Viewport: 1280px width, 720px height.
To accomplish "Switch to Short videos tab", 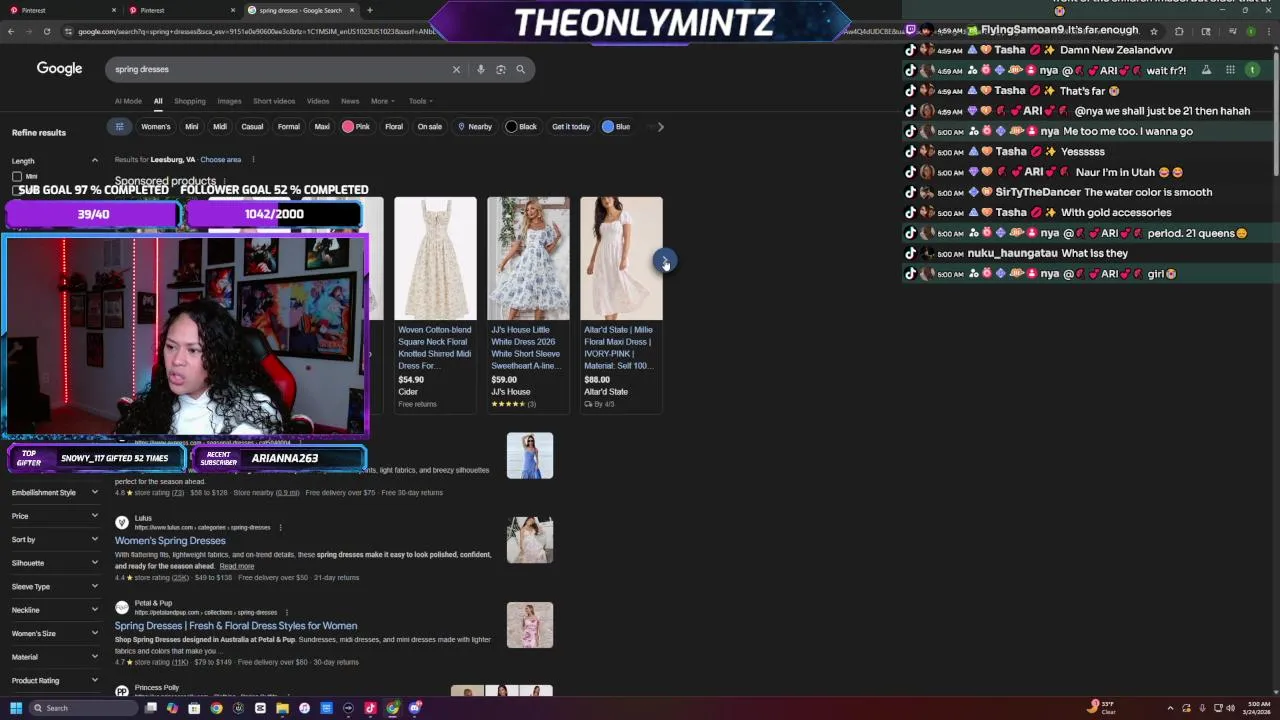I will tap(274, 101).
